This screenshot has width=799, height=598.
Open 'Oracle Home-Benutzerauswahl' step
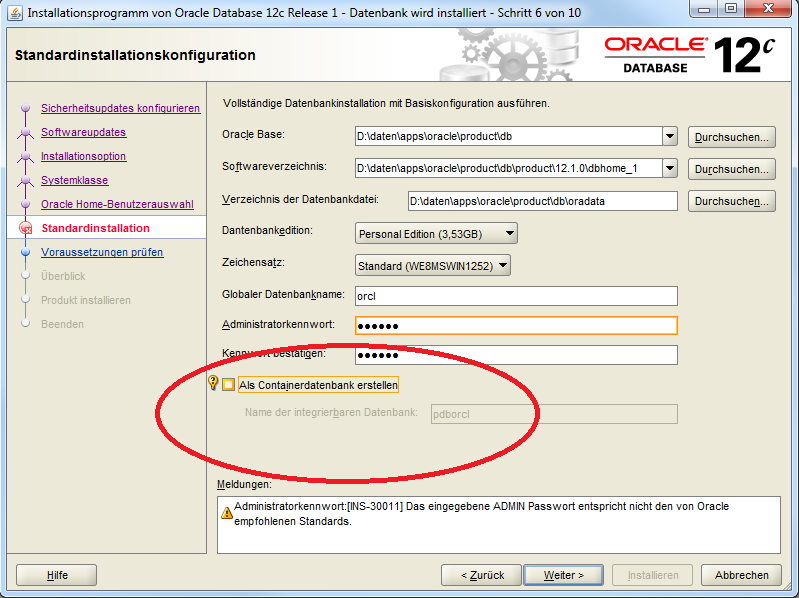117,204
